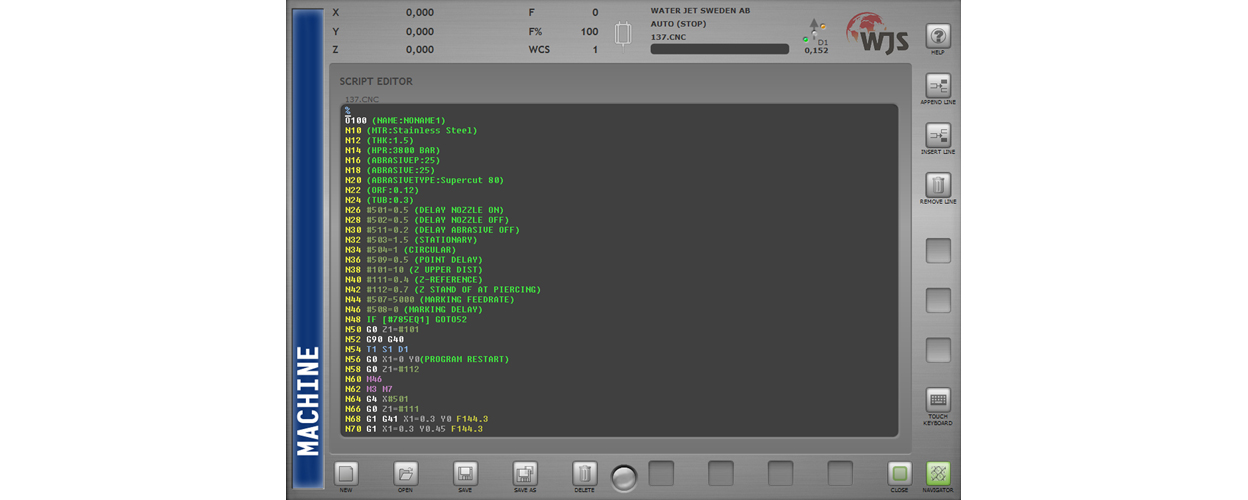The height and width of the screenshot is (500, 1248).
Task: Select line N66 G0 Z1=#111
Action: click(x=382, y=409)
